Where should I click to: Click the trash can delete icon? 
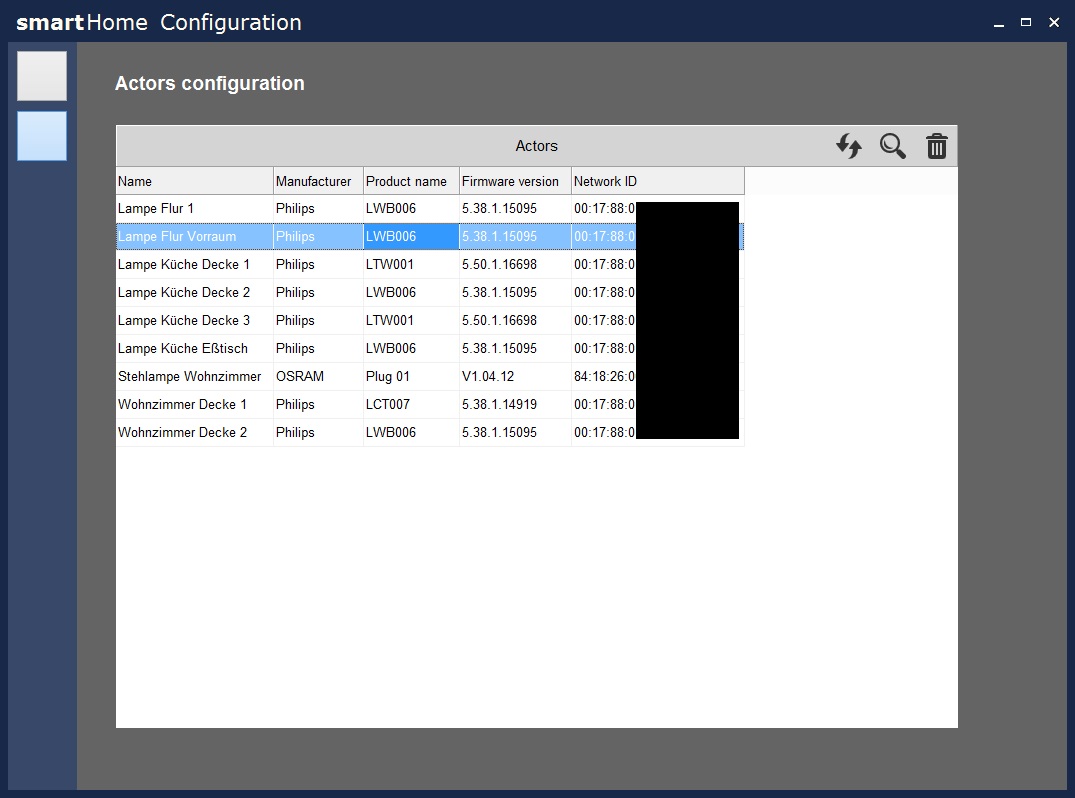936,146
